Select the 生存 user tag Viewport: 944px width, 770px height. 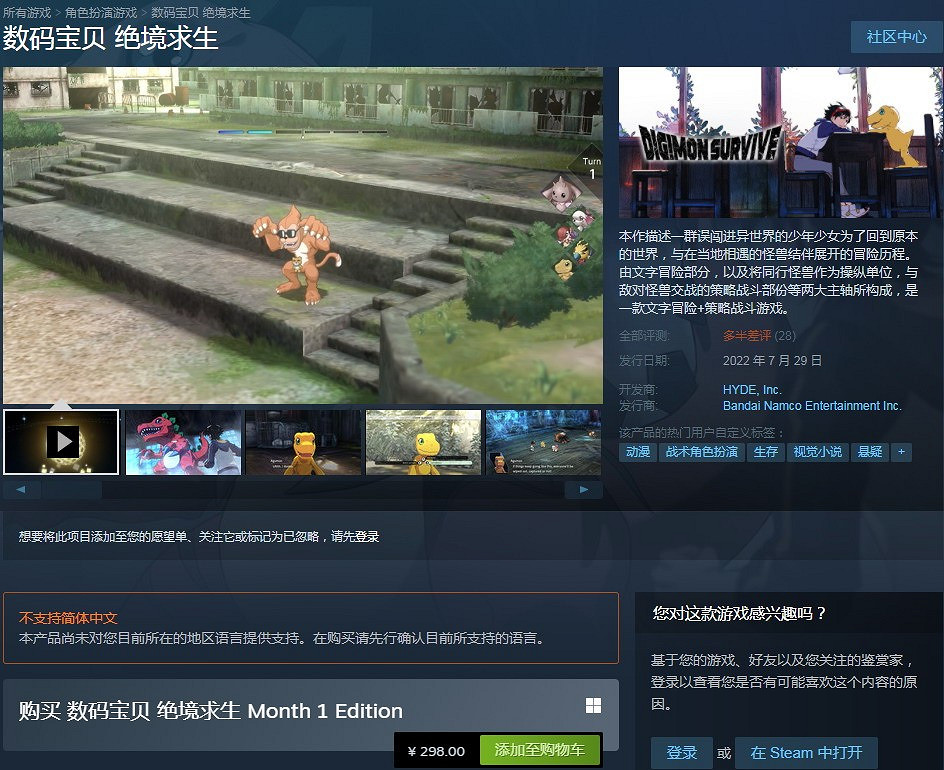[767, 452]
